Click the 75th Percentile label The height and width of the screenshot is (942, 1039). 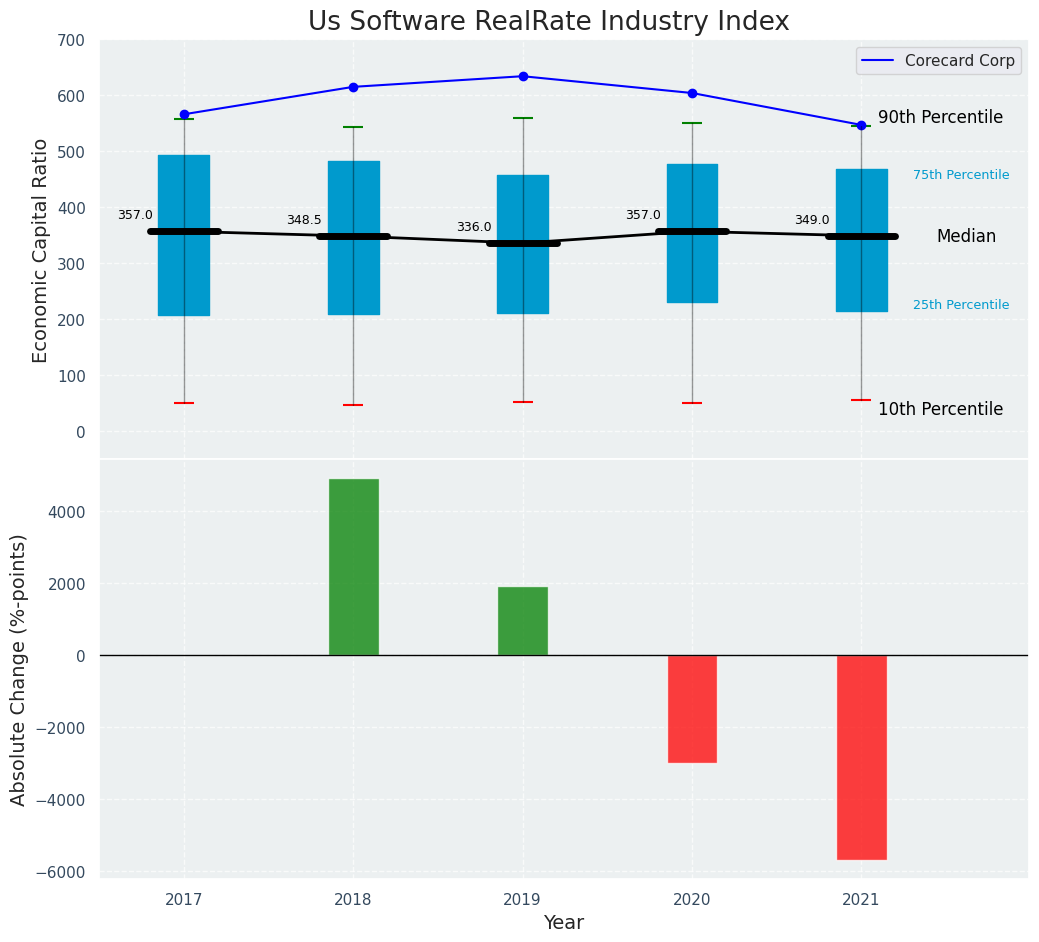click(x=960, y=175)
